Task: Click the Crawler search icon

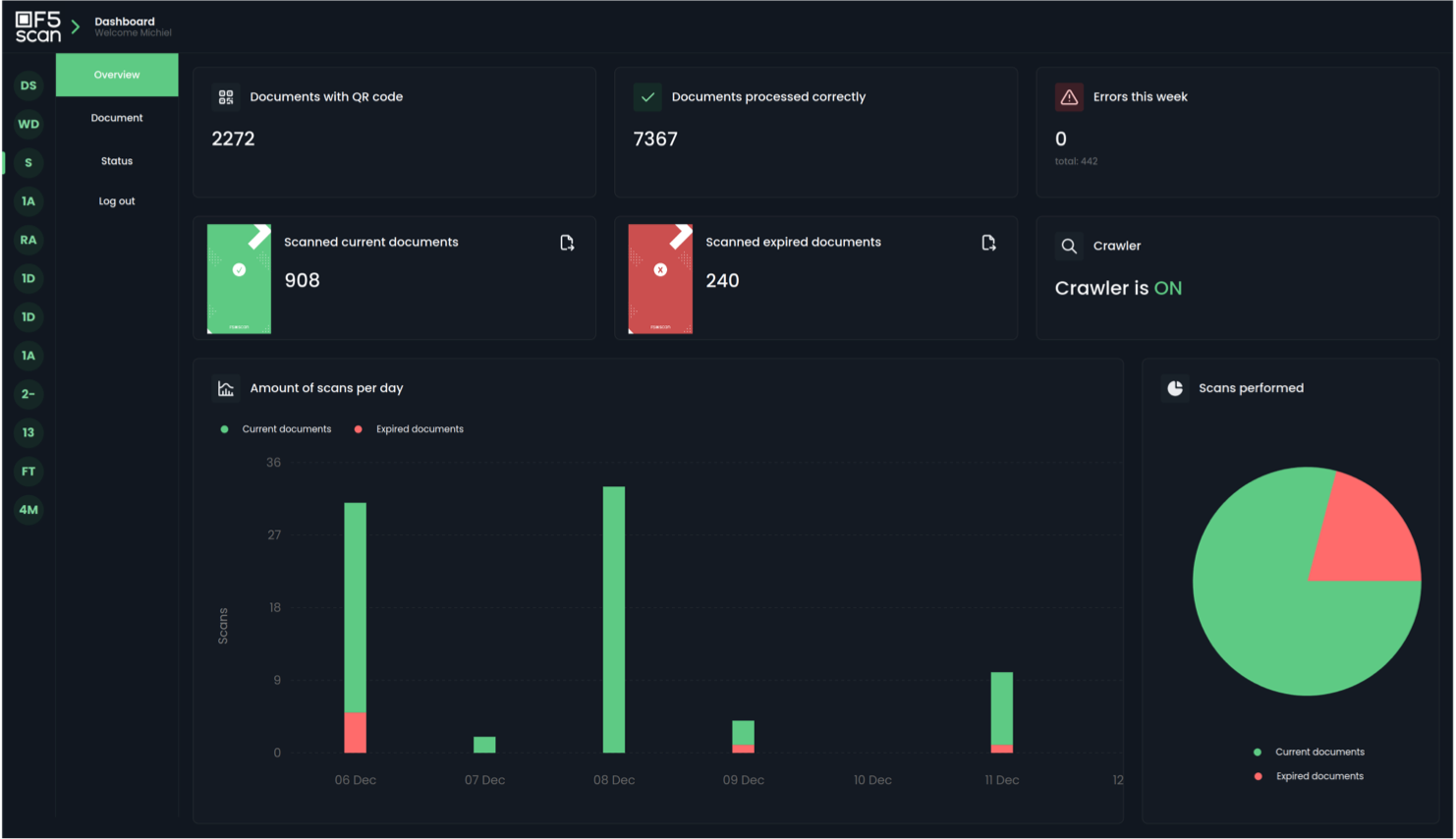Action: [x=1069, y=246]
